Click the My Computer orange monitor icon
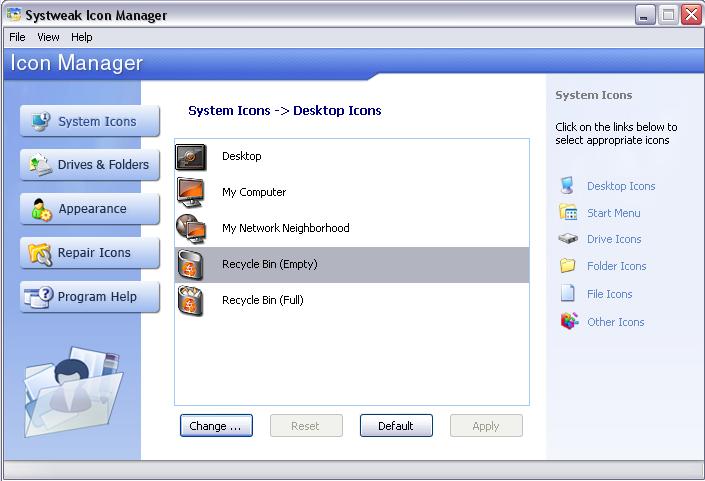Image resolution: width=705 pixels, height=481 pixels. pyautogui.click(x=191, y=192)
